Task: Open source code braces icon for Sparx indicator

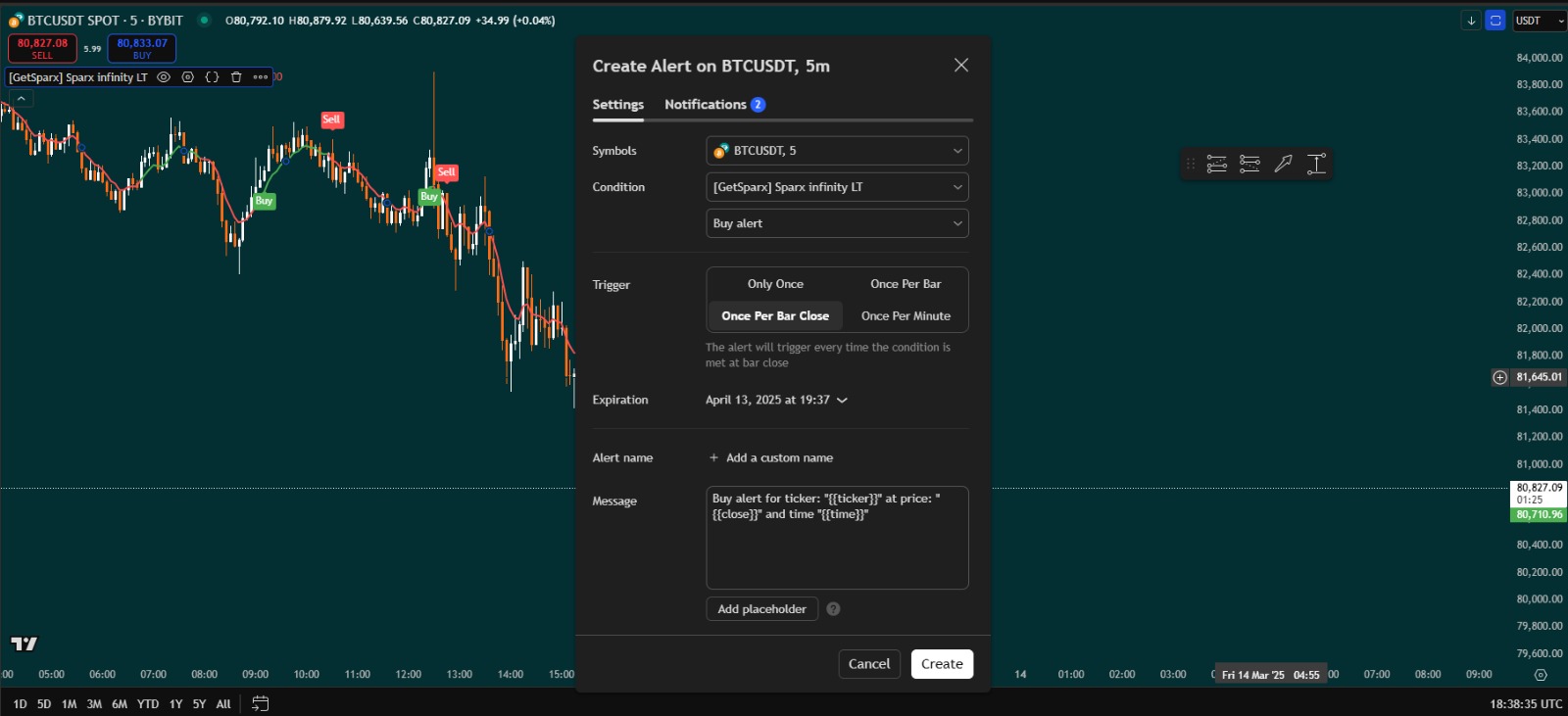Action: point(212,77)
